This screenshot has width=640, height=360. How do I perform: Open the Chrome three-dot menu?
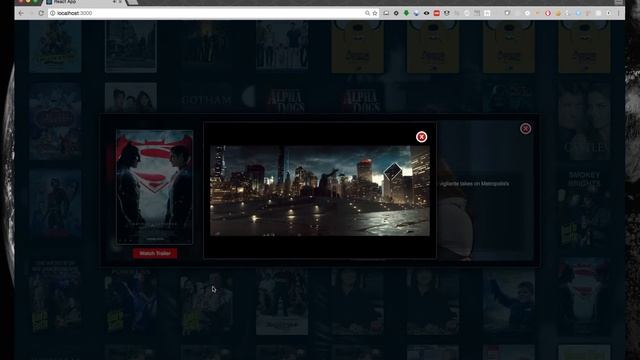pyautogui.click(x=618, y=13)
